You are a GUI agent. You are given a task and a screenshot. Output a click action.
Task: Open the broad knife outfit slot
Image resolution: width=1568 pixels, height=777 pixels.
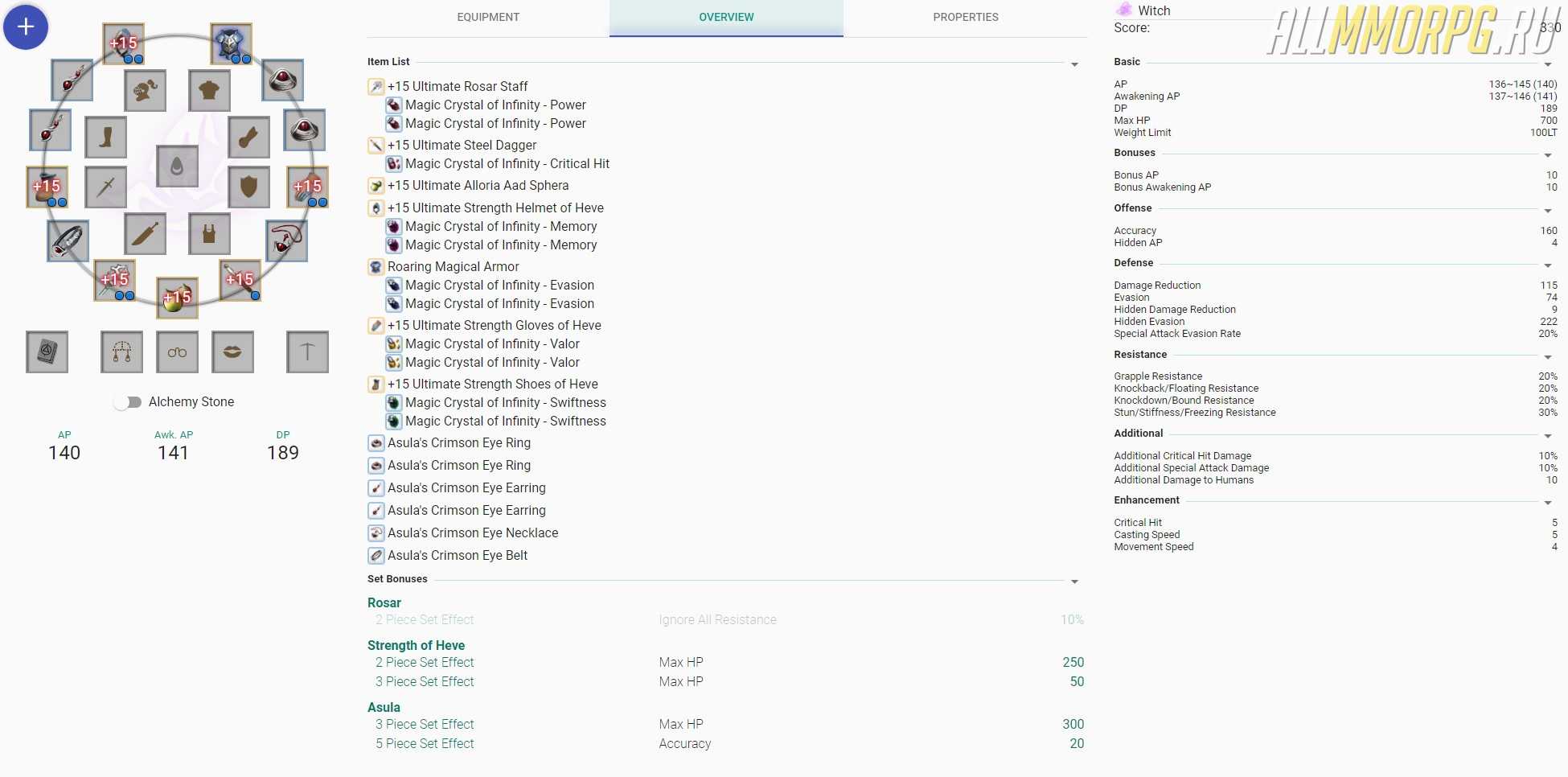(x=146, y=234)
